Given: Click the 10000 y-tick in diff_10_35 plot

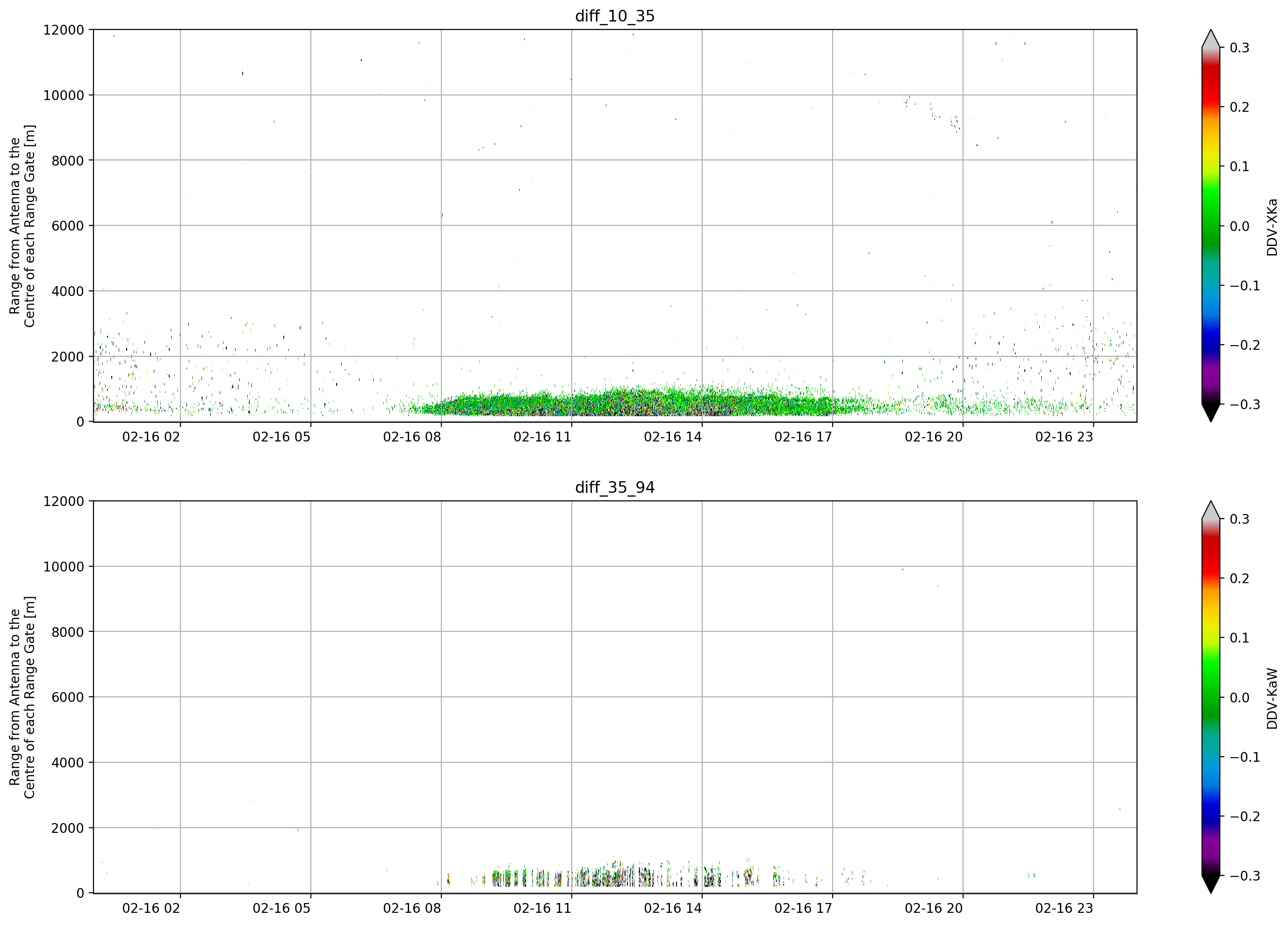Looking at the screenshot, I should pyautogui.click(x=64, y=95).
